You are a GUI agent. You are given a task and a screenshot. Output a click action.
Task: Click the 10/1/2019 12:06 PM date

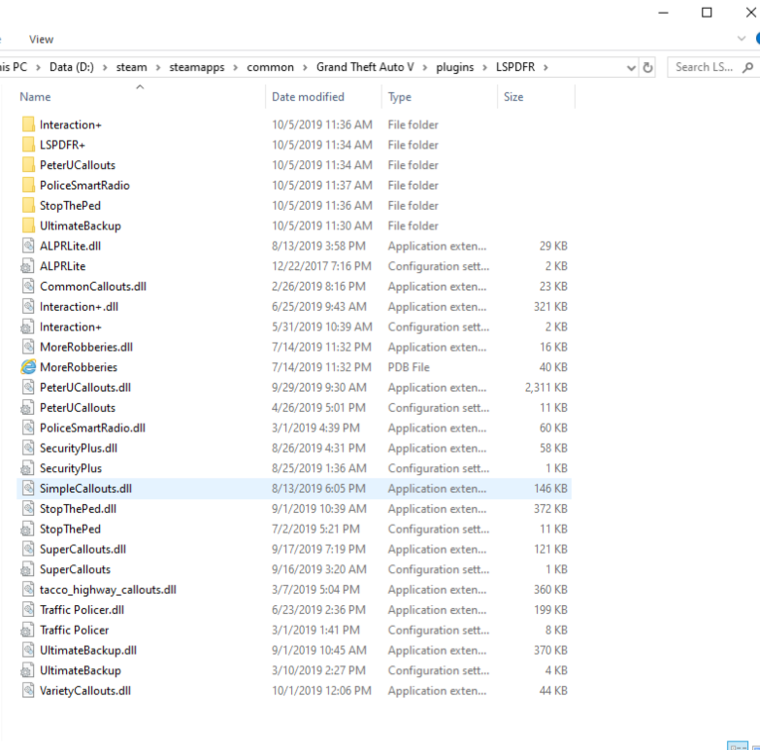[x=322, y=690]
